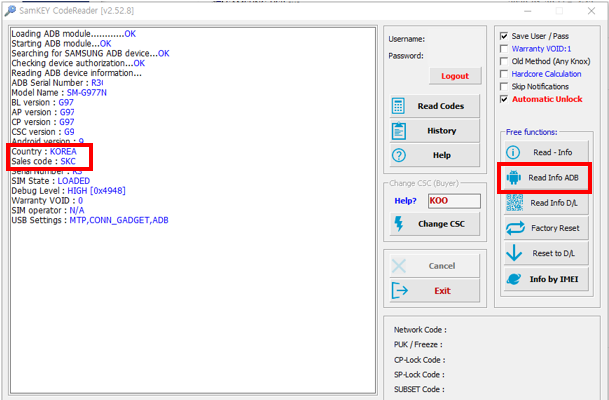609x400 pixels.
Task: Click the question mark icon beside Help
Action: (398, 155)
